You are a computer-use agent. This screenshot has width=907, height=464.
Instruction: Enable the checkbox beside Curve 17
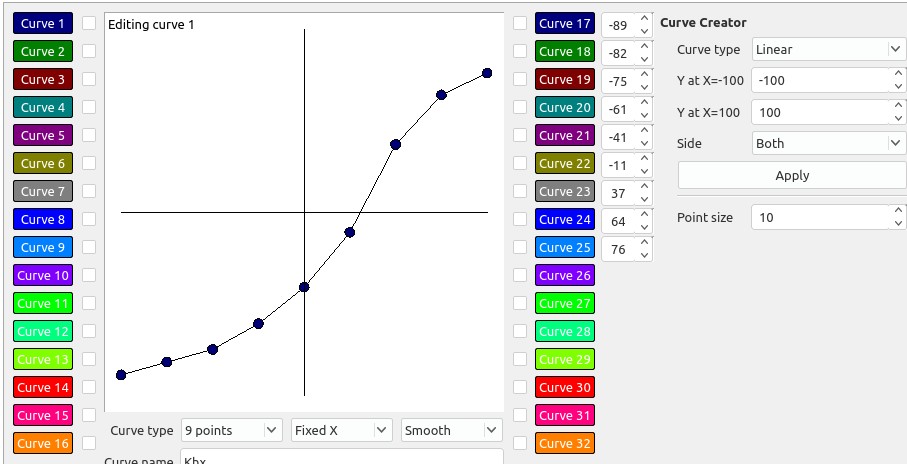tap(519, 23)
